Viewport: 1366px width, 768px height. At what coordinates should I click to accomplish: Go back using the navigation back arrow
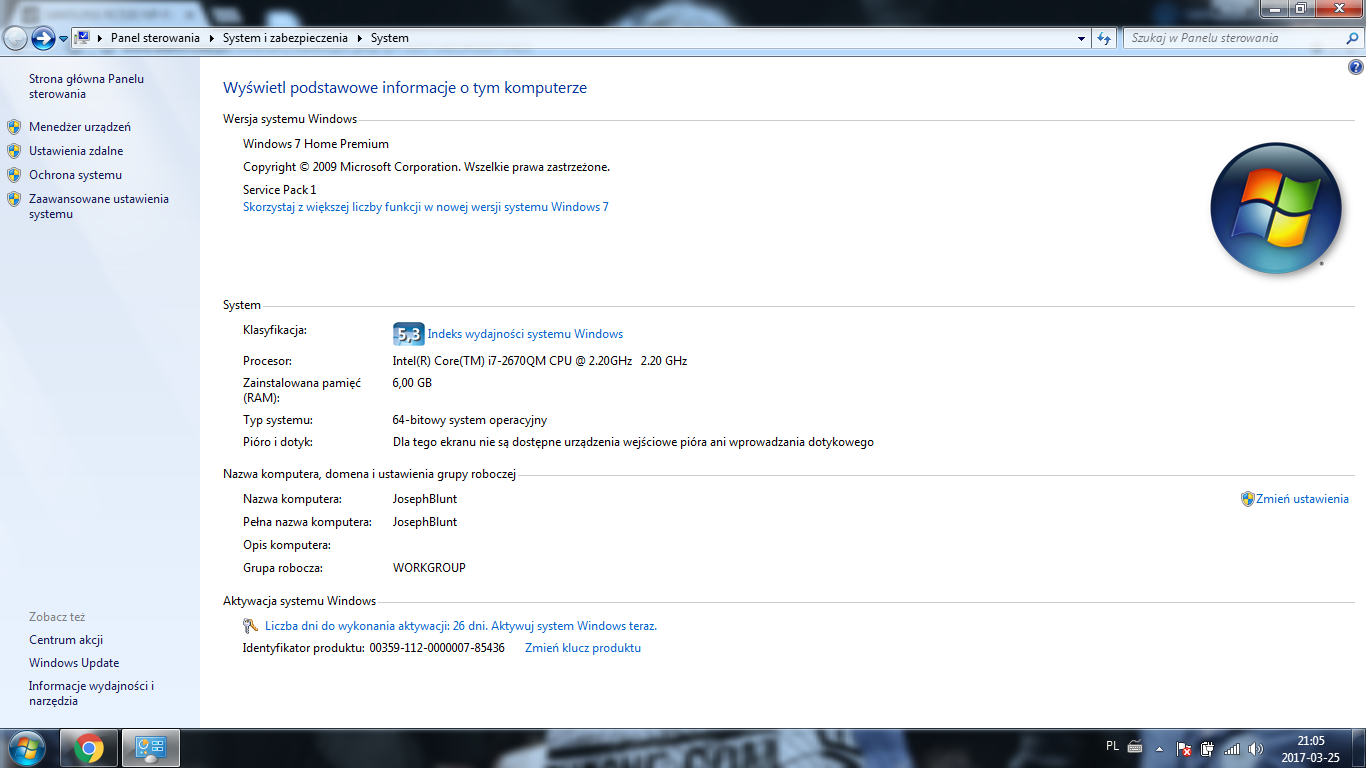pyautogui.click(x=15, y=38)
